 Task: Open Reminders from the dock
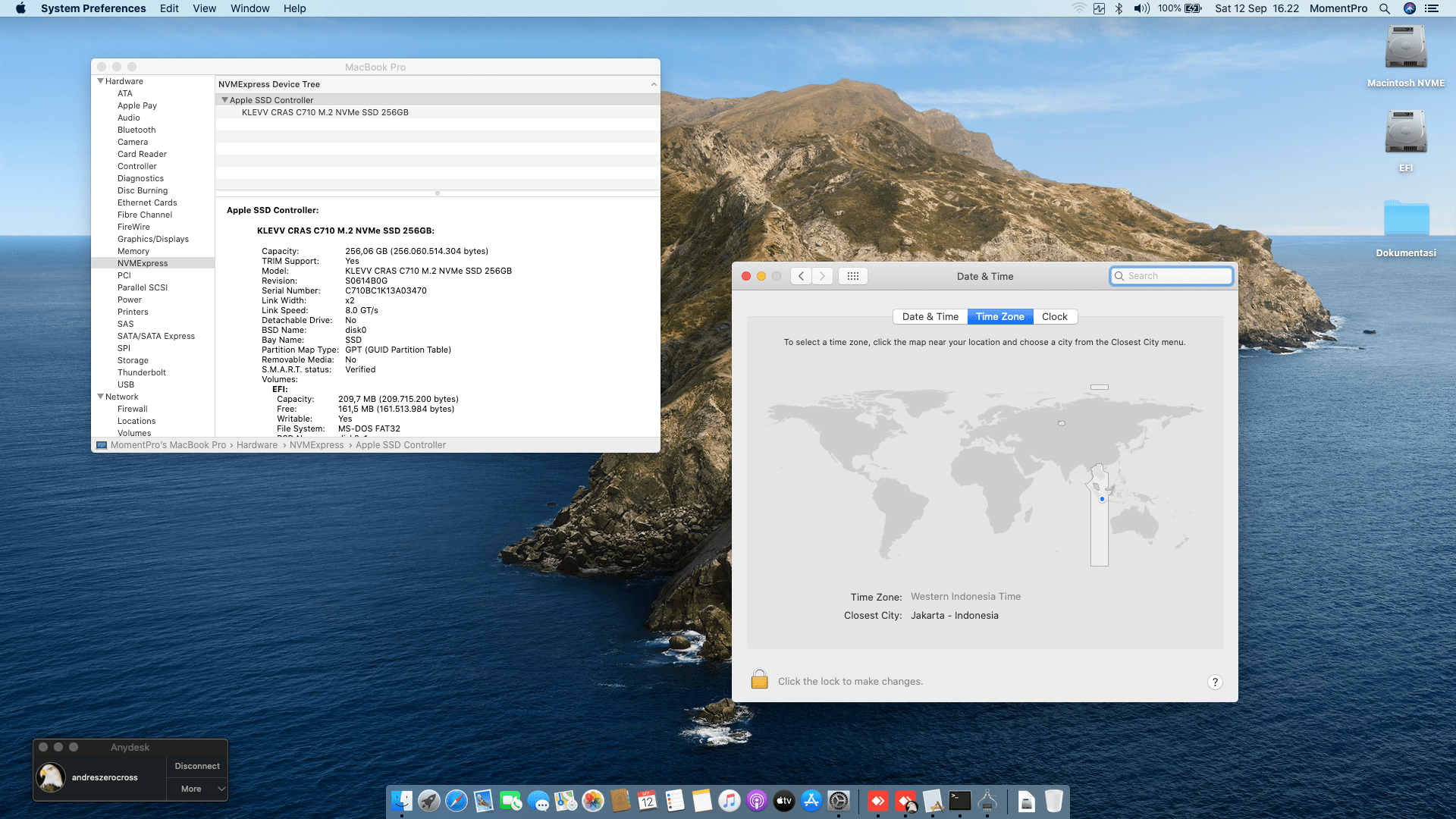point(675,801)
